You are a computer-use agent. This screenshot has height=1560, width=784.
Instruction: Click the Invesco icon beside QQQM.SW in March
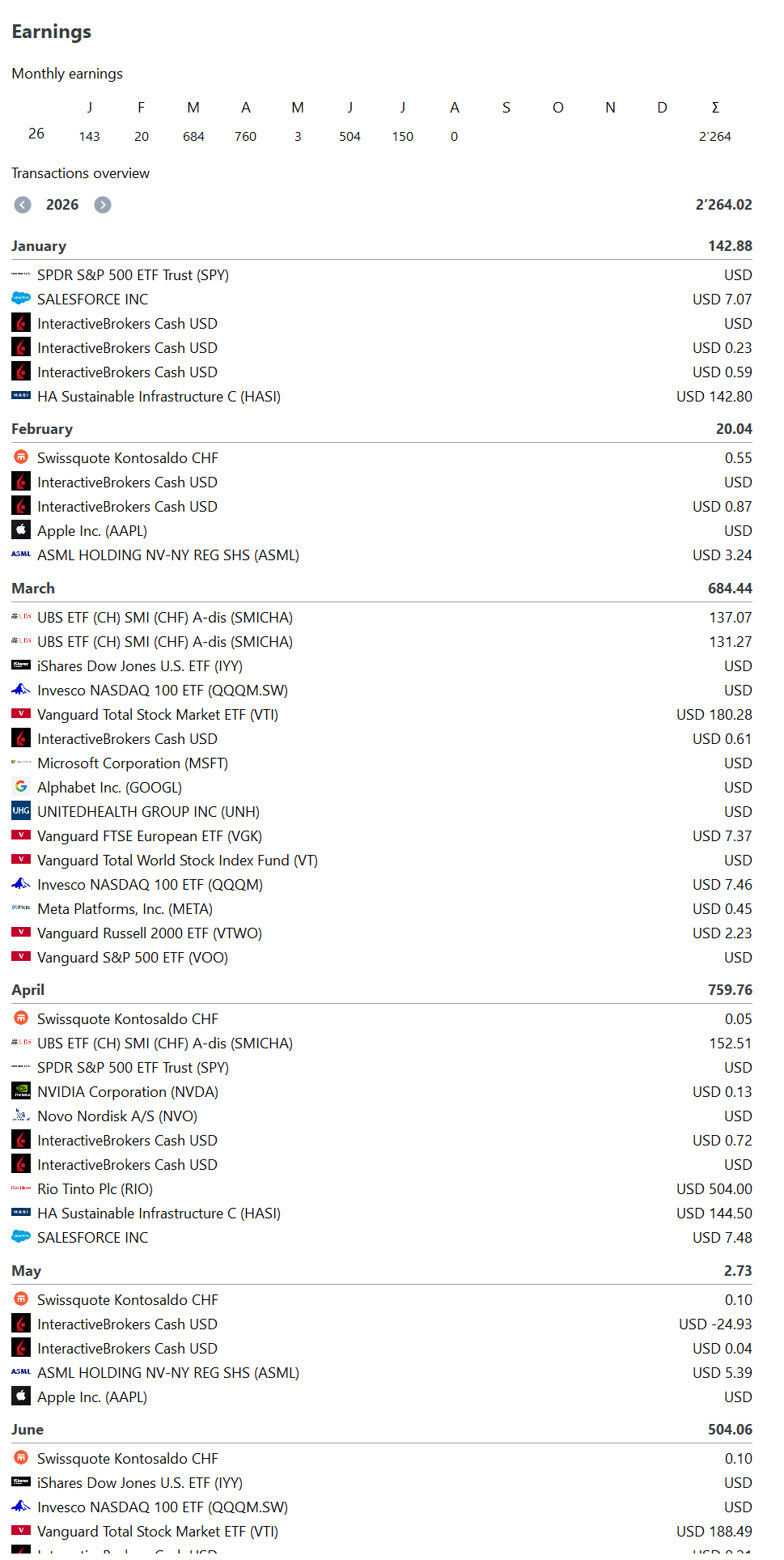[x=21, y=690]
